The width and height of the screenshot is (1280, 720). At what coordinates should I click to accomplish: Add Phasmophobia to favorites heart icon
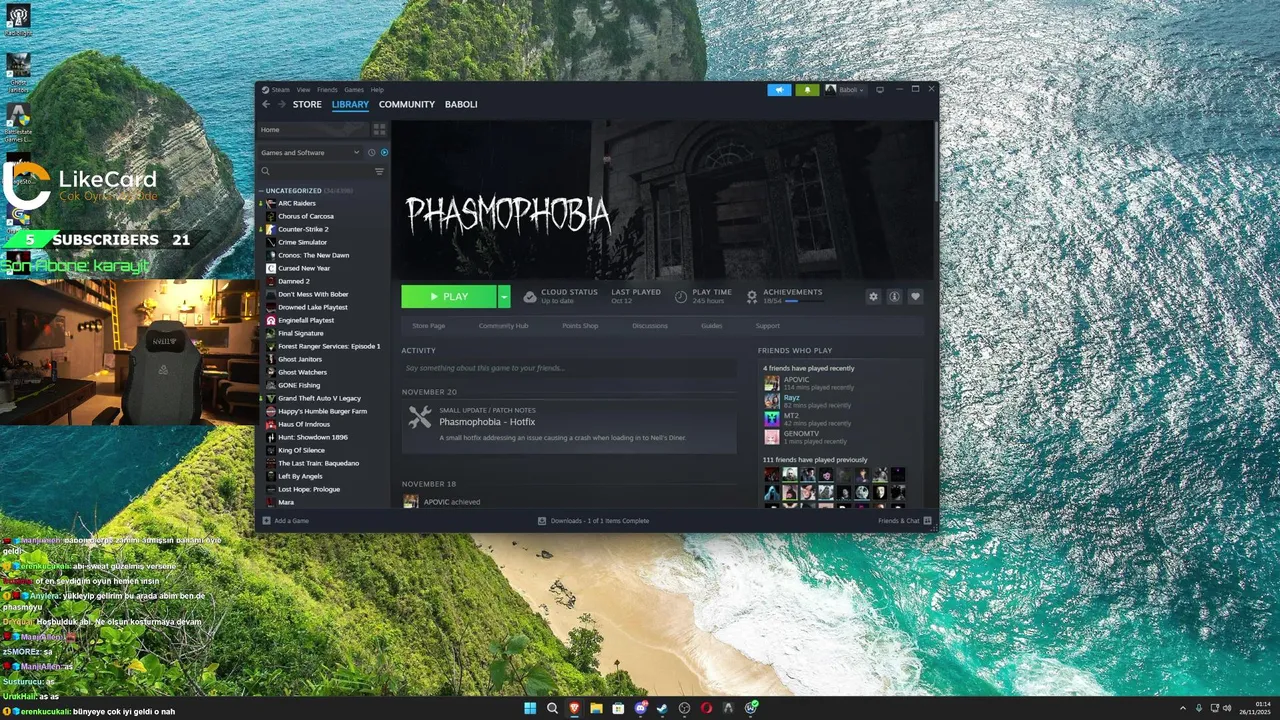pos(915,296)
